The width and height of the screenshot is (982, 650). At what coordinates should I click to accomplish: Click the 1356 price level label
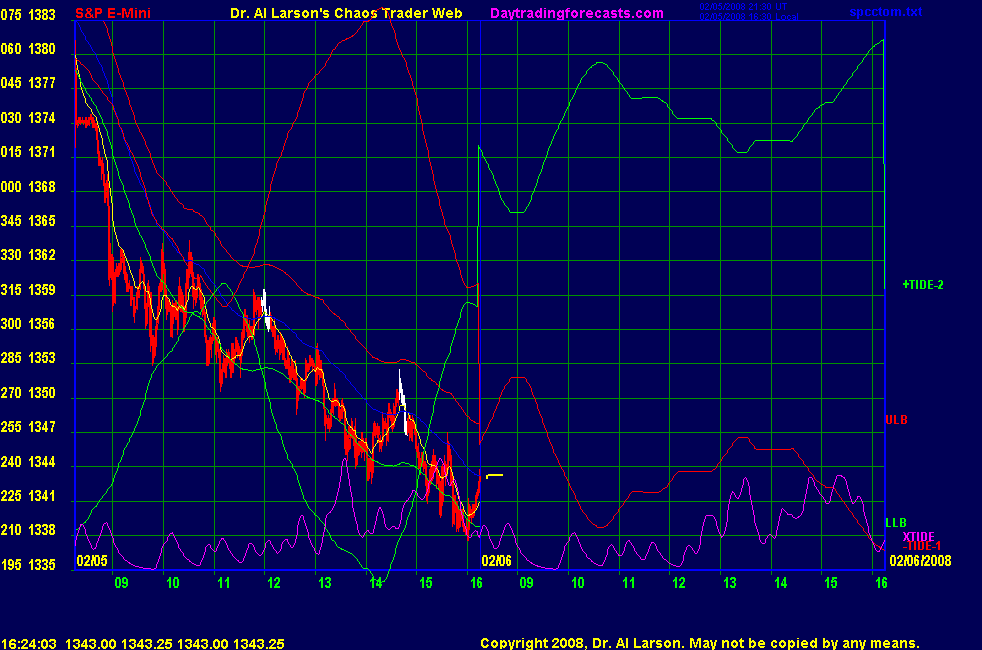click(42, 325)
